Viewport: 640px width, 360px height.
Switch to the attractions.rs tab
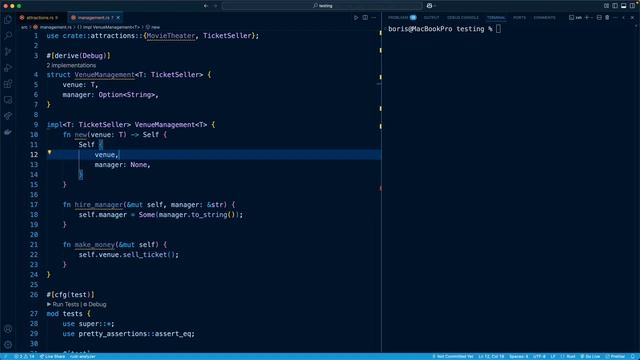click(x=40, y=18)
